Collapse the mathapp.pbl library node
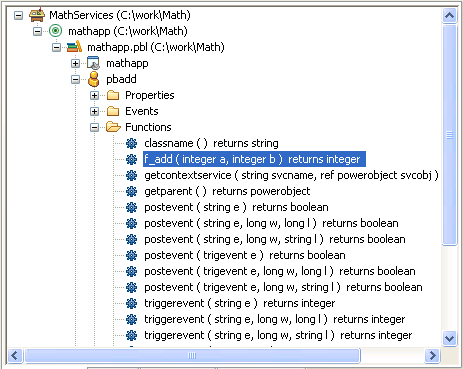Viewport: 463px width, 369px height. pyautogui.click(x=57, y=47)
